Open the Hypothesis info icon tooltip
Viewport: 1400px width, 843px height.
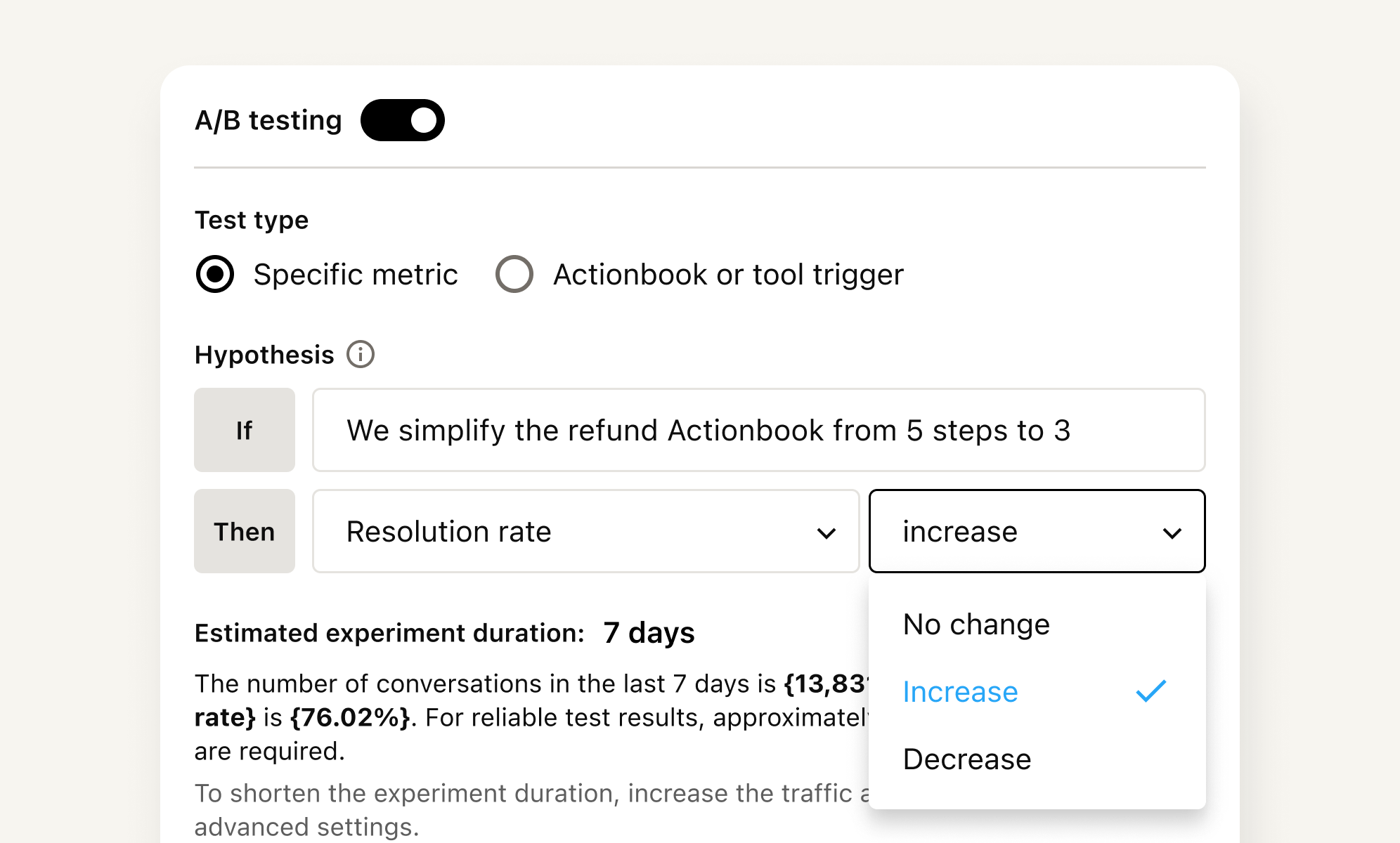(361, 355)
